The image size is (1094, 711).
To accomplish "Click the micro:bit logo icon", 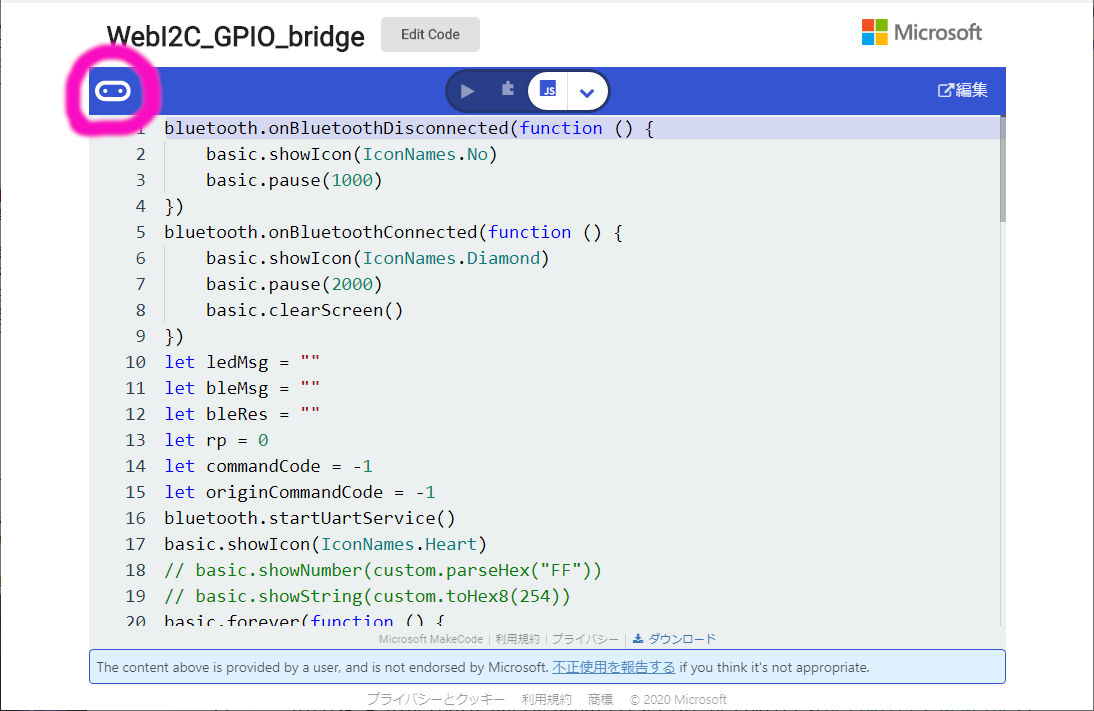I will point(112,92).
